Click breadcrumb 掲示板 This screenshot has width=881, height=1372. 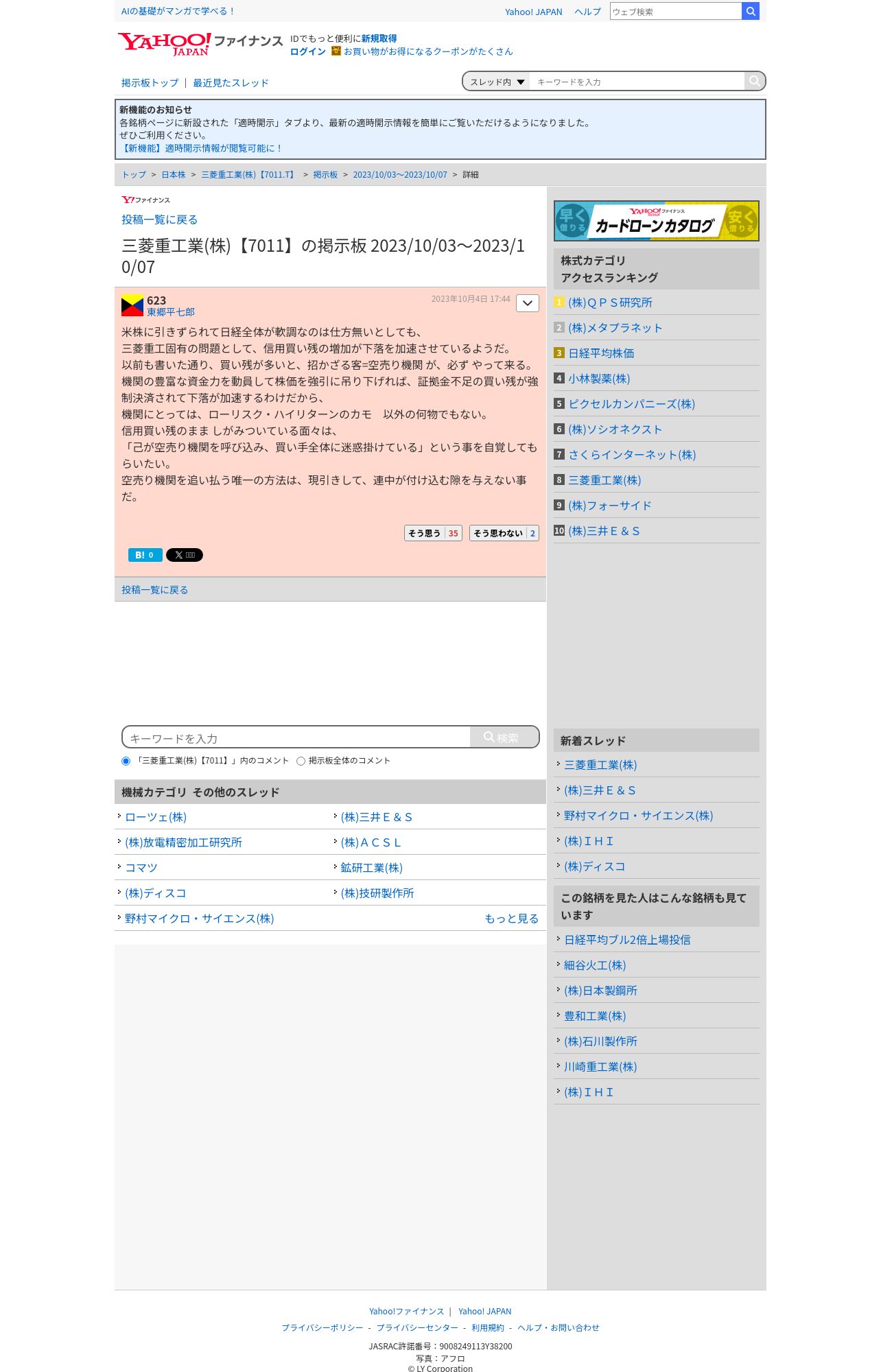(x=325, y=175)
